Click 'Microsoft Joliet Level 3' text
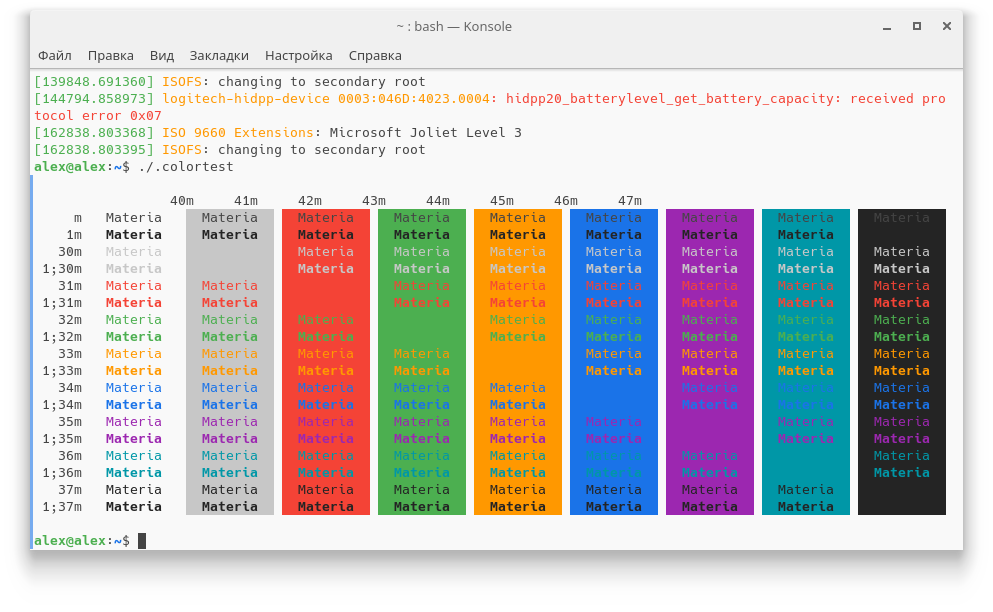The width and height of the screenshot is (993, 612). 426,133
